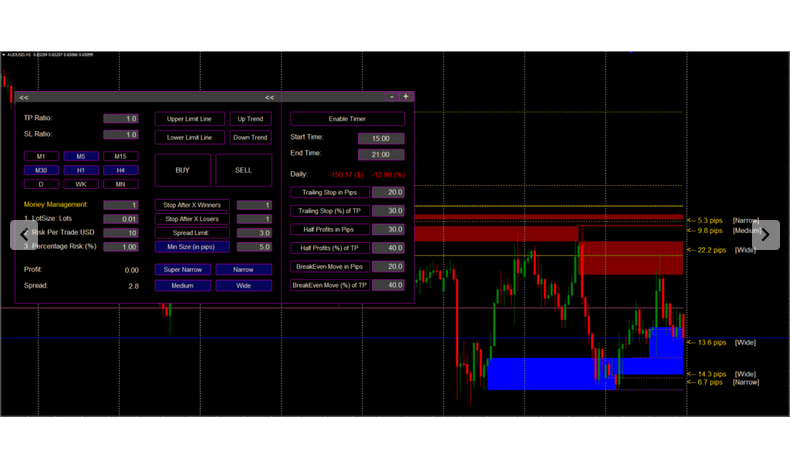Toggle Half Profits (%) of TP

330,248
